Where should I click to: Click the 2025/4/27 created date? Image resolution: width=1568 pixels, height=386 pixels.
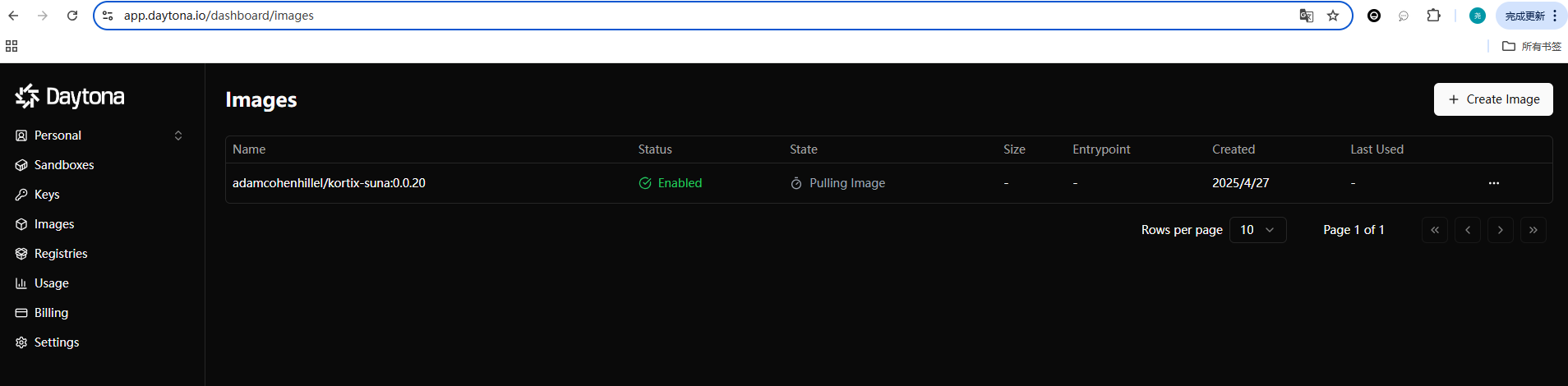tap(1240, 183)
